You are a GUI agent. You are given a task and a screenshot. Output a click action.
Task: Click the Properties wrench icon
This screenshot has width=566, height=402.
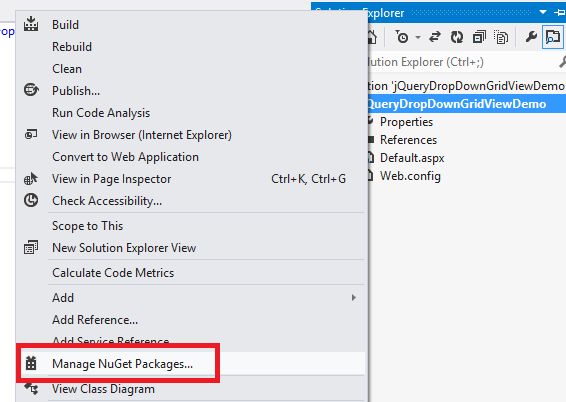click(531, 37)
